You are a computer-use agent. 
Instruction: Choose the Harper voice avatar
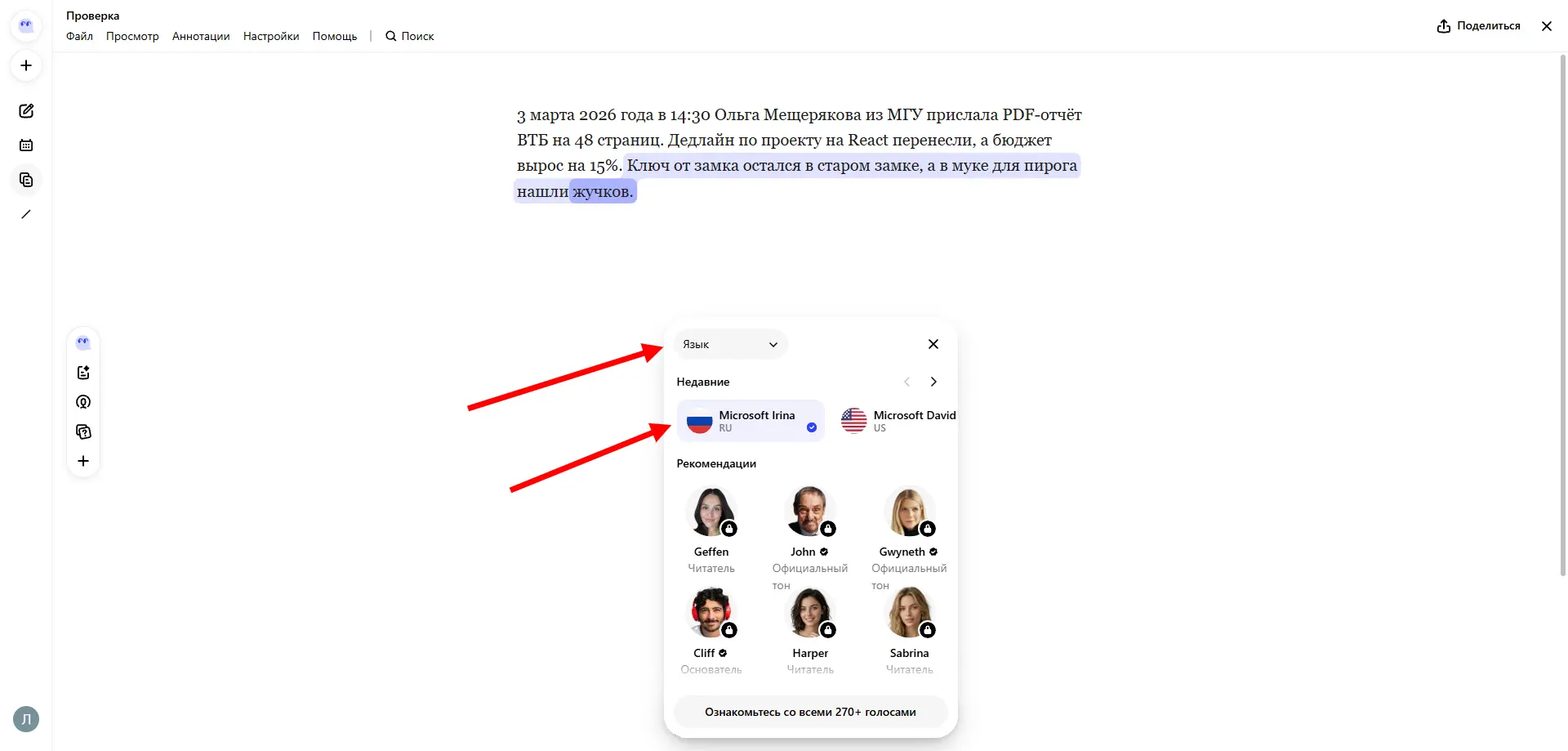point(810,613)
